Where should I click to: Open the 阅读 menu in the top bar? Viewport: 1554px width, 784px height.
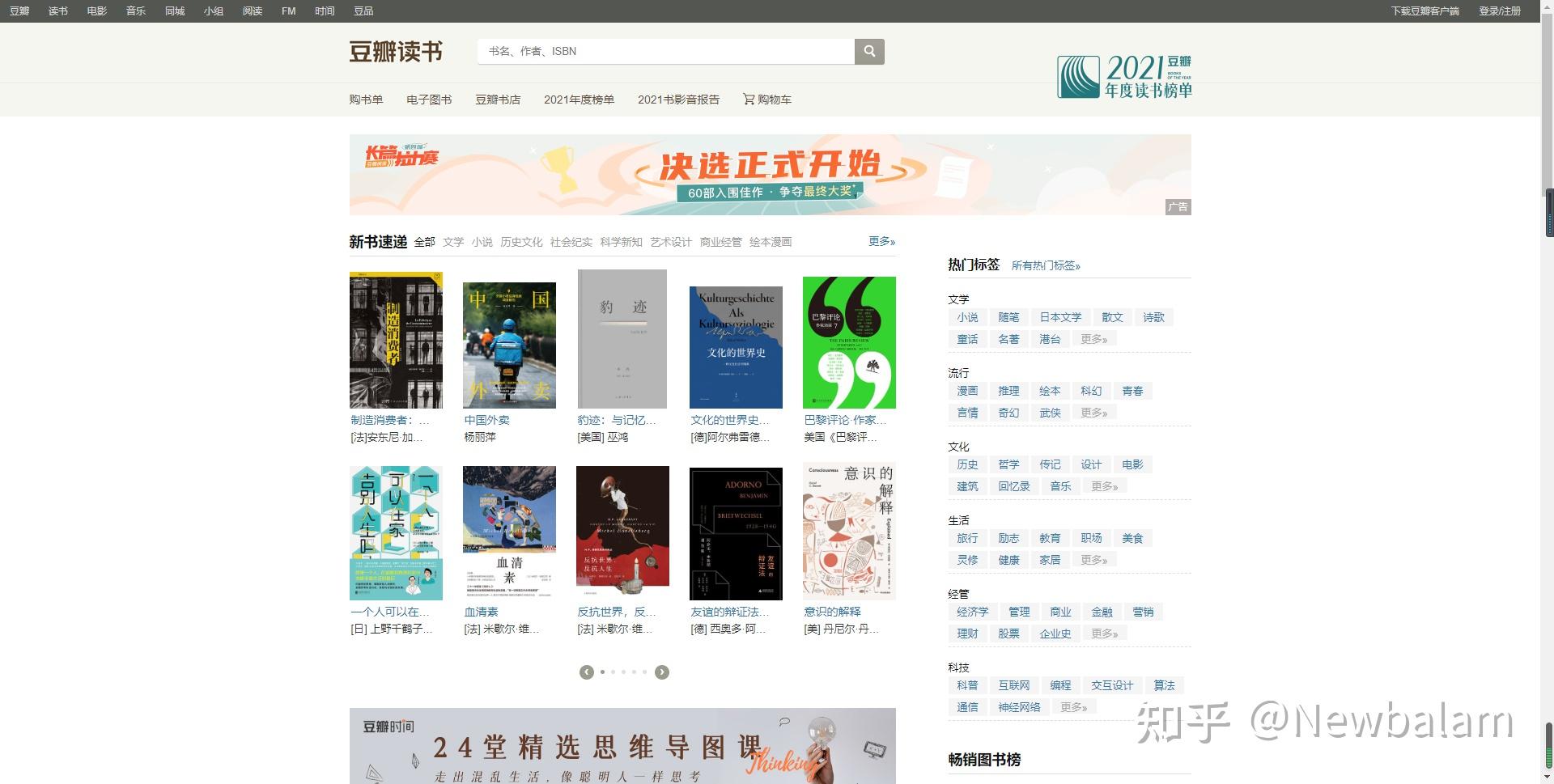click(x=252, y=11)
